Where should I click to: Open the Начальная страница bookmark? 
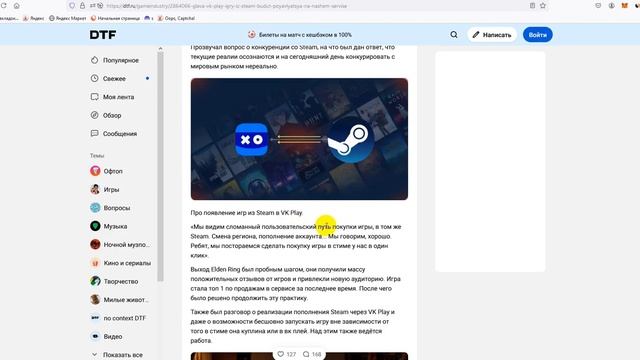click(116, 18)
